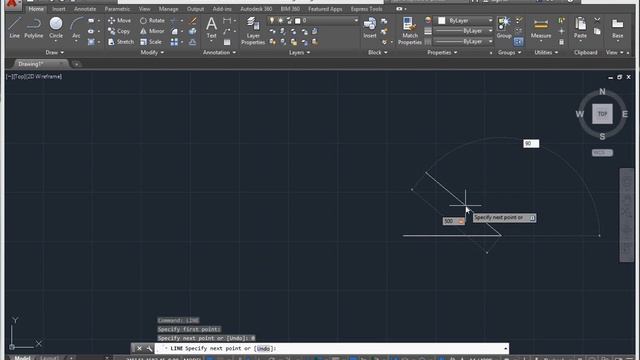Toggle layer 0 on/off light bulb

[271, 20]
